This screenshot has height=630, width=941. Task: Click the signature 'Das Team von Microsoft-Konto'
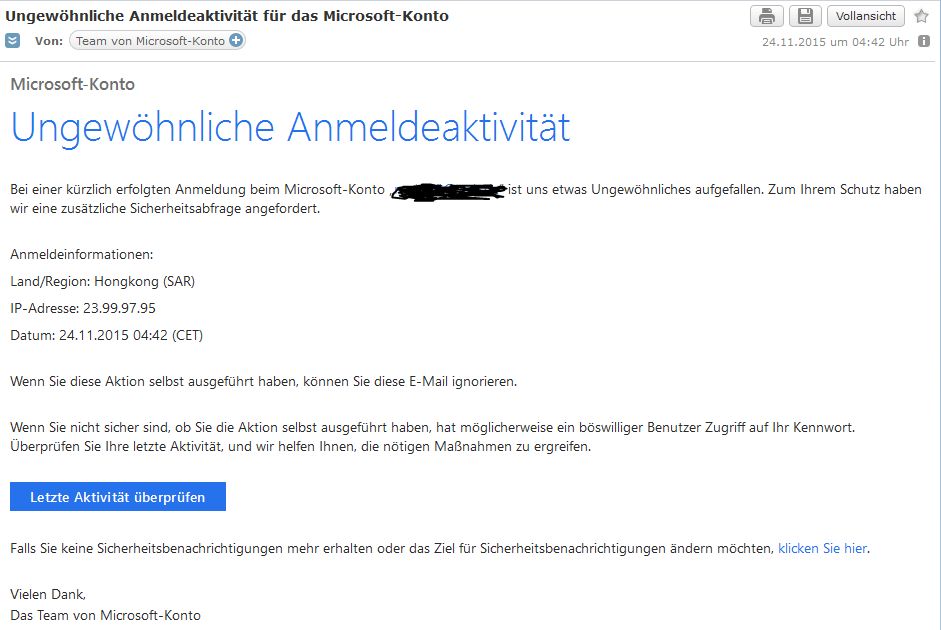click(x=106, y=616)
